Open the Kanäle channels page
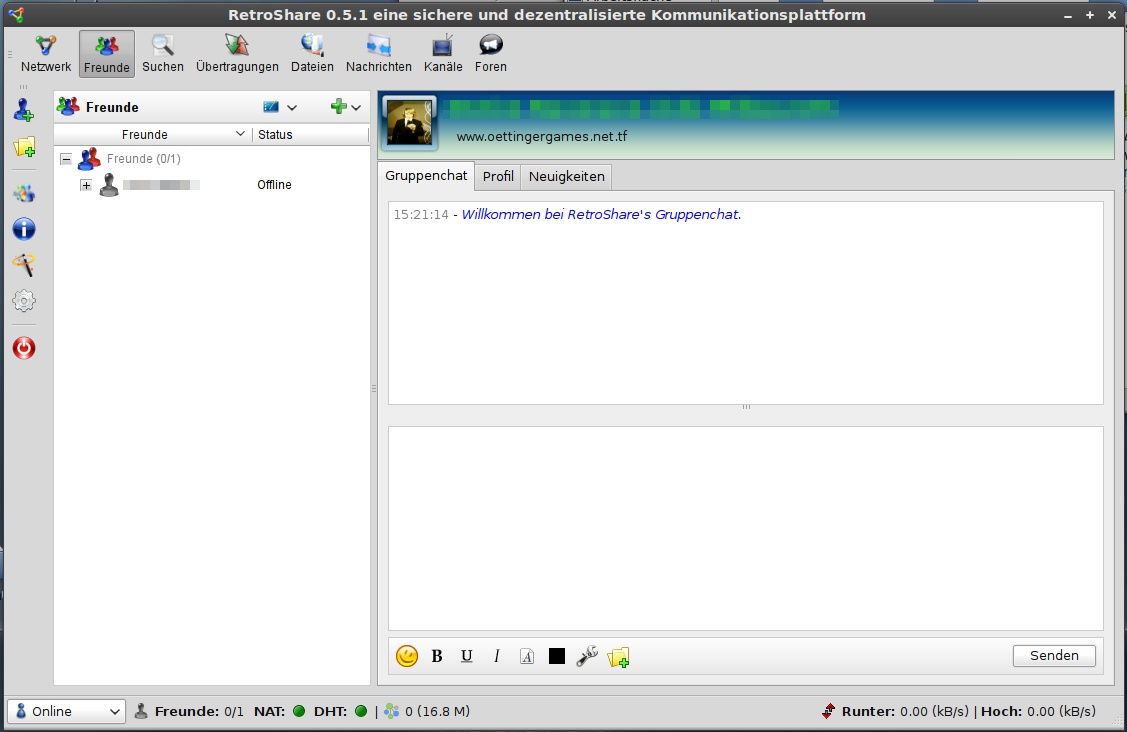The width and height of the screenshot is (1127, 732). [443, 54]
